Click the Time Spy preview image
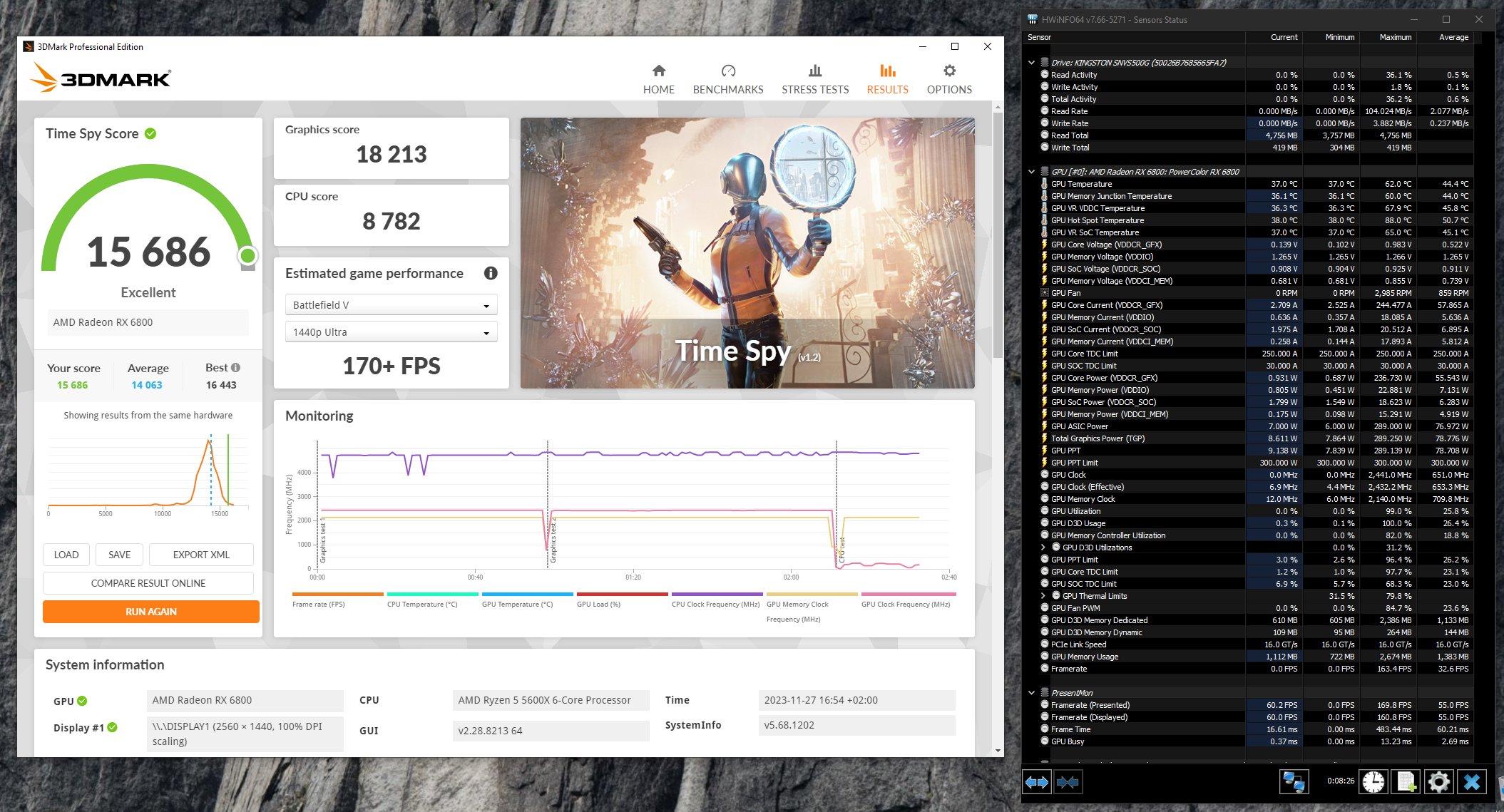This screenshot has height=812, width=1504. pyautogui.click(x=747, y=253)
